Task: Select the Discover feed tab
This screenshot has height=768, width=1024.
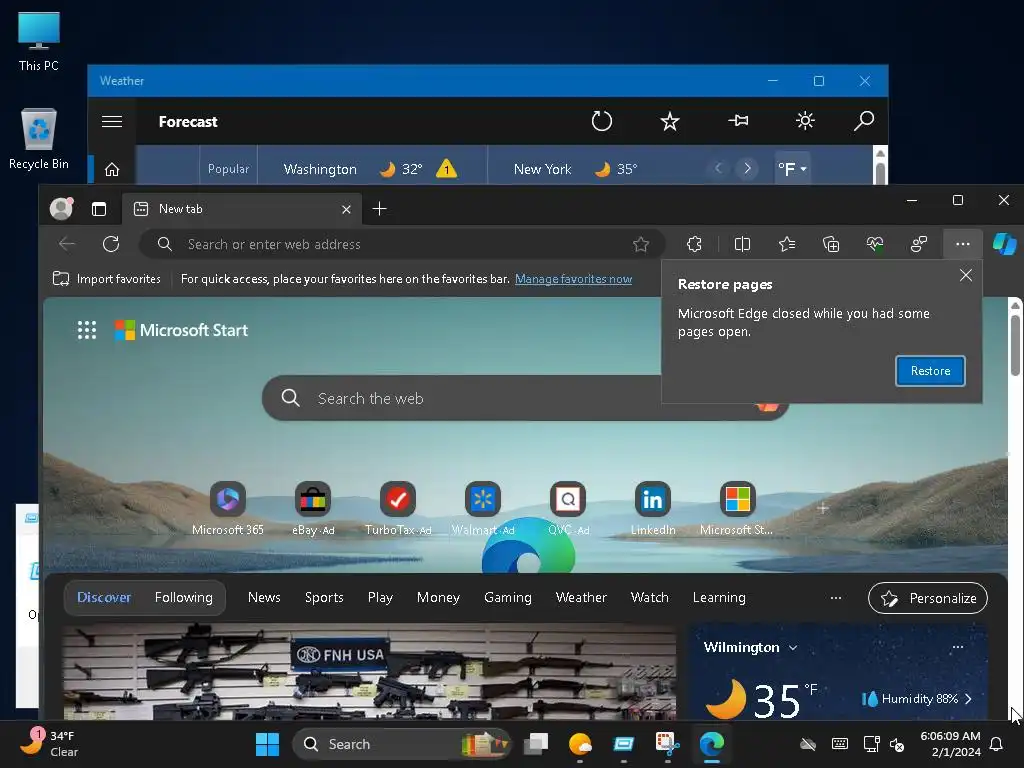Action: pyautogui.click(x=104, y=598)
